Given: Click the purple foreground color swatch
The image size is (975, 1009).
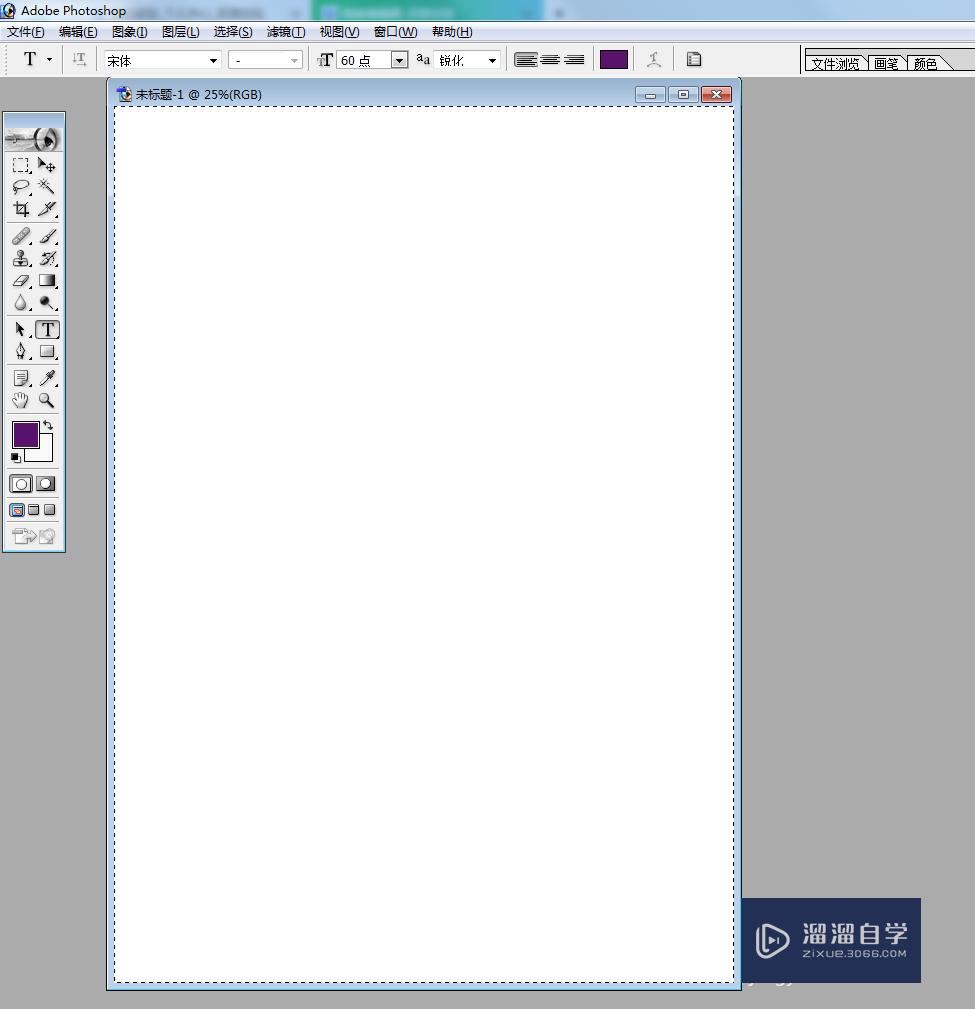Looking at the screenshot, I should 25,434.
